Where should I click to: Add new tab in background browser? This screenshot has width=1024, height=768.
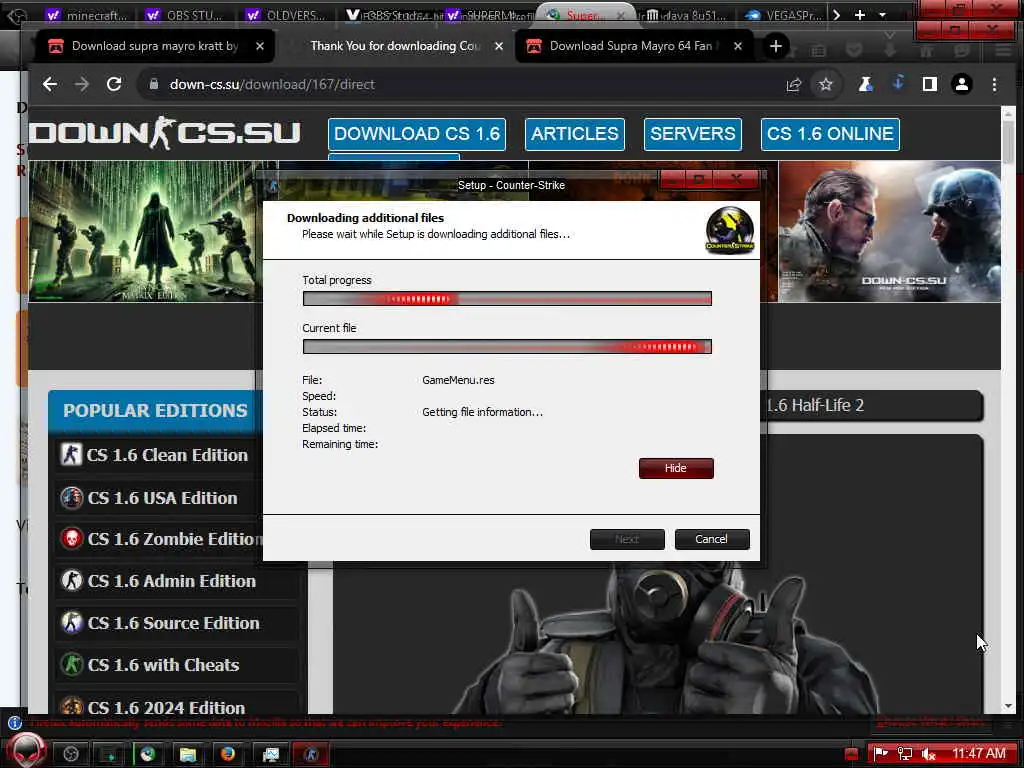point(859,14)
